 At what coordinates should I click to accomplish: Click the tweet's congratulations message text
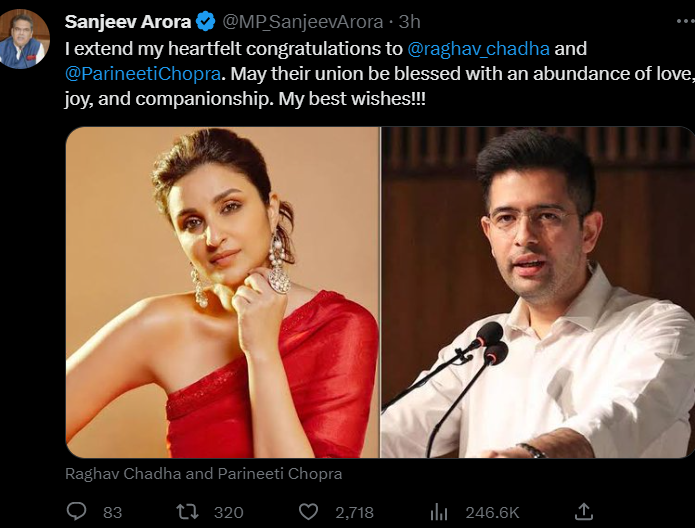point(230,47)
